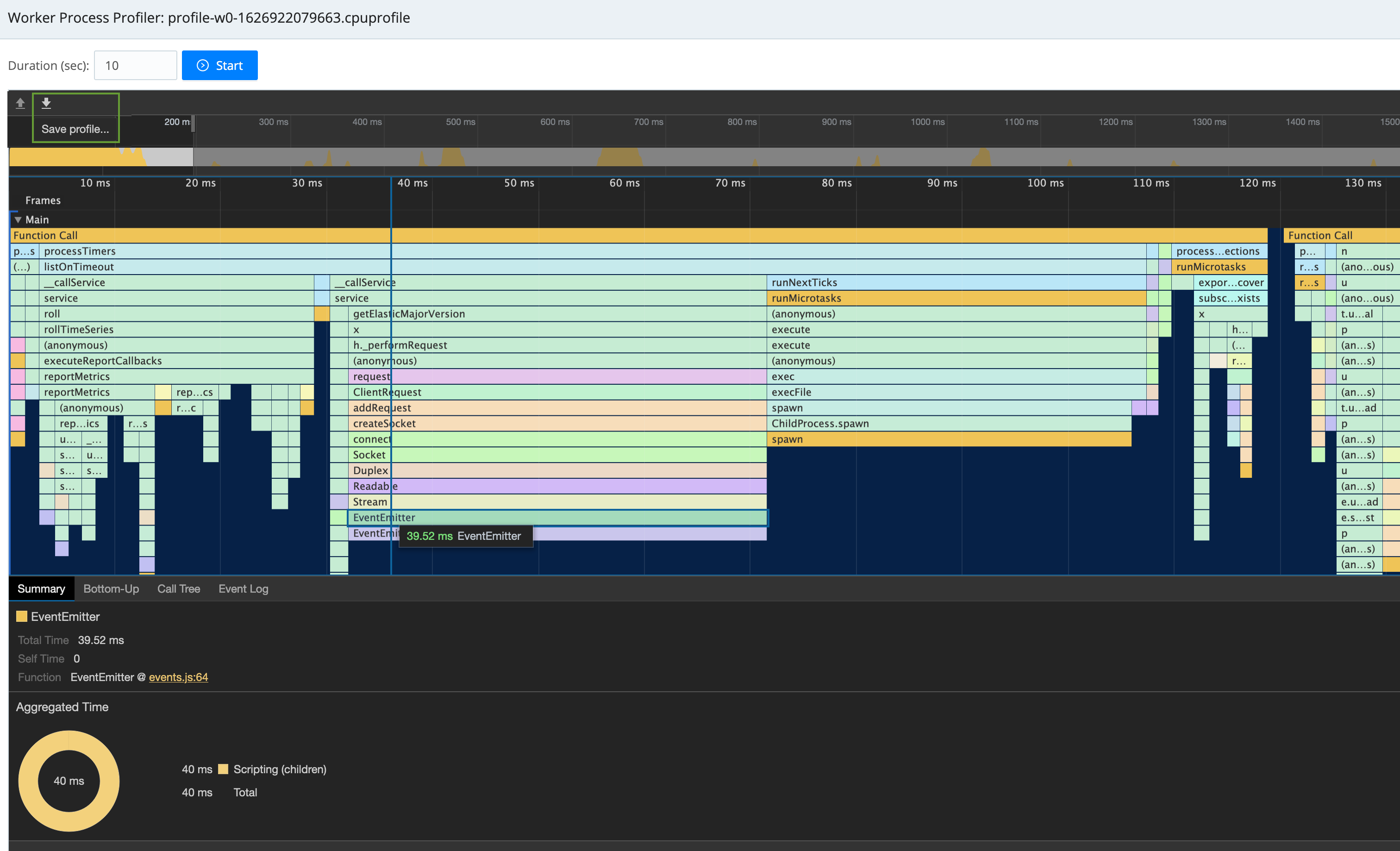Open the Call Tree tab
1400x851 pixels.
point(178,588)
